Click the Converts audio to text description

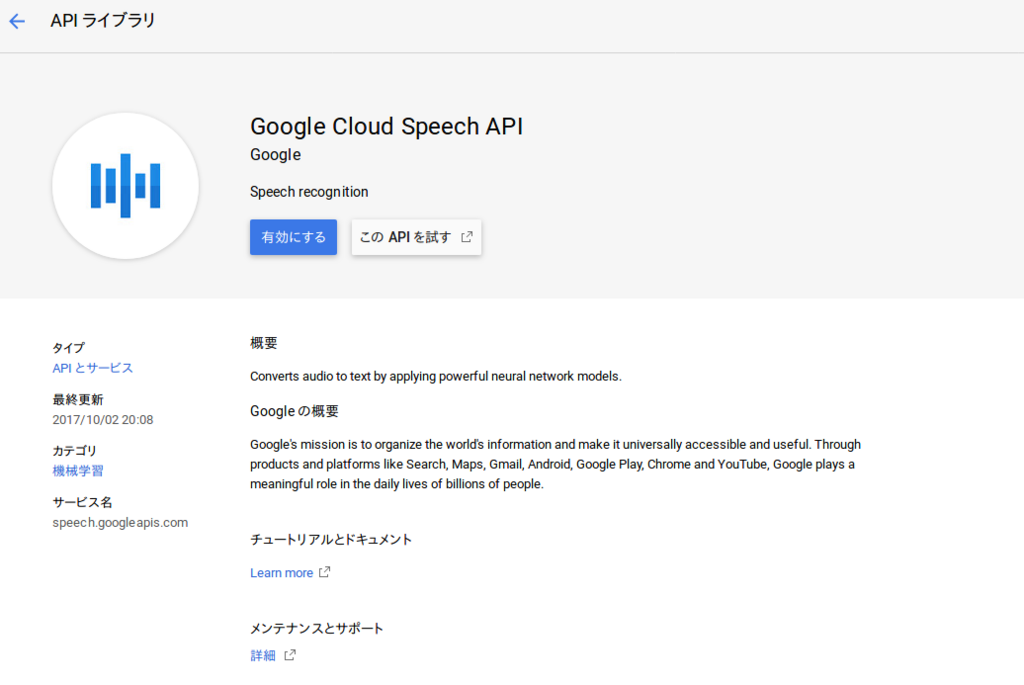(x=435, y=376)
